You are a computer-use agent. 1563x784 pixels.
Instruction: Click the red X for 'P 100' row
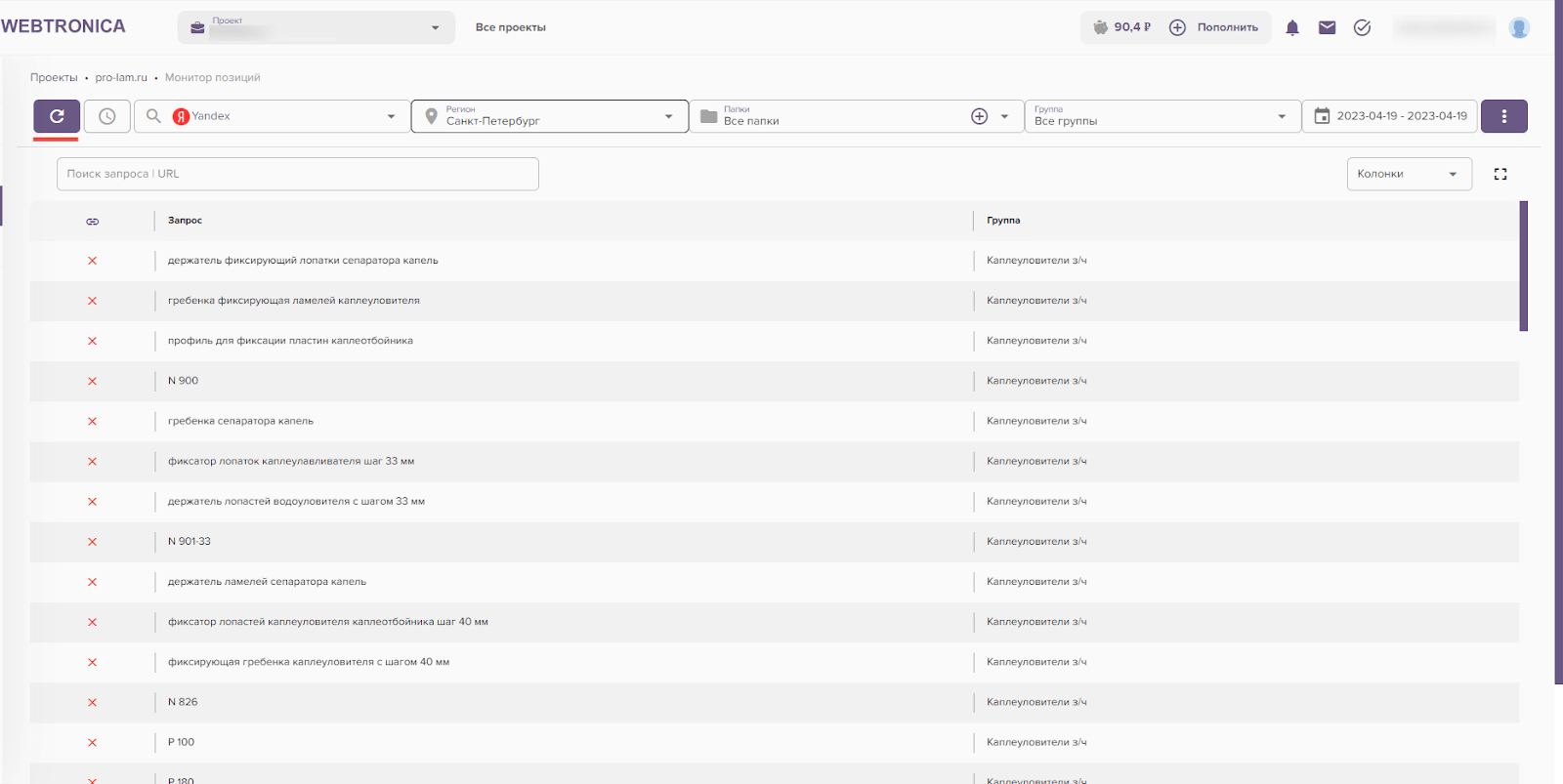click(x=93, y=742)
